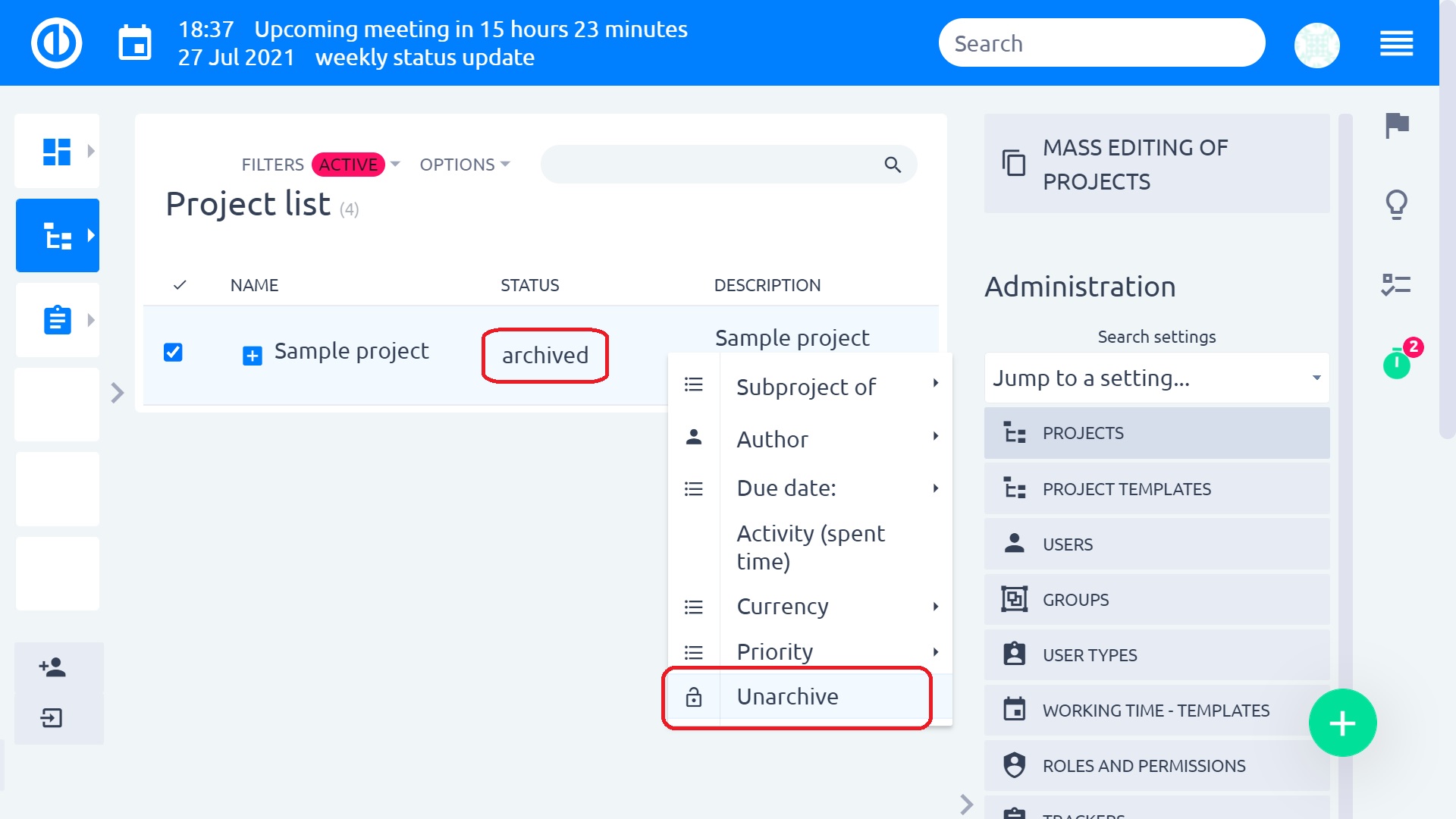1456x819 pixels.
Task: Click the Search field in the top bar
Action: tap(1101, 42)
